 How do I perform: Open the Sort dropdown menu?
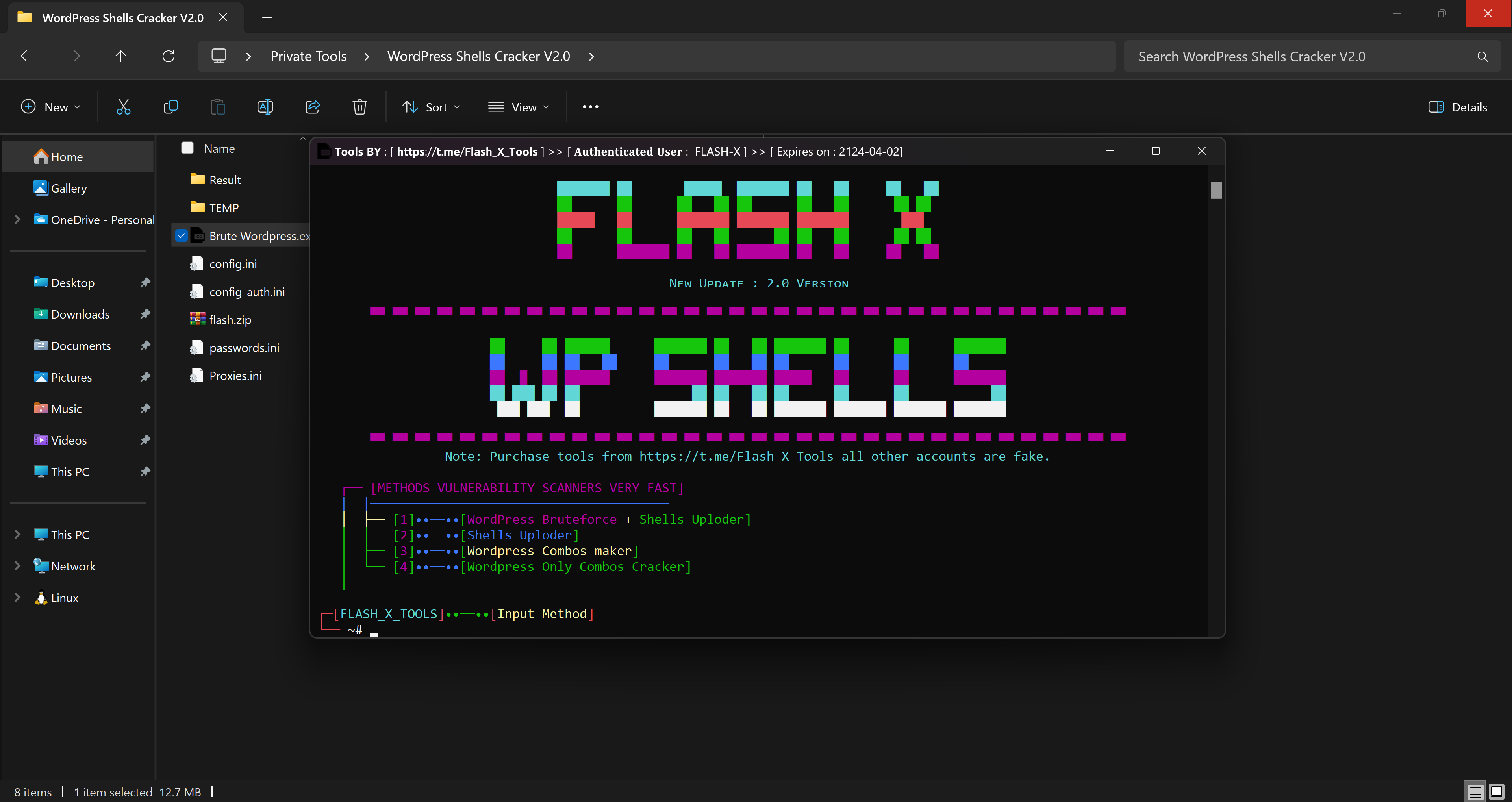432,107
